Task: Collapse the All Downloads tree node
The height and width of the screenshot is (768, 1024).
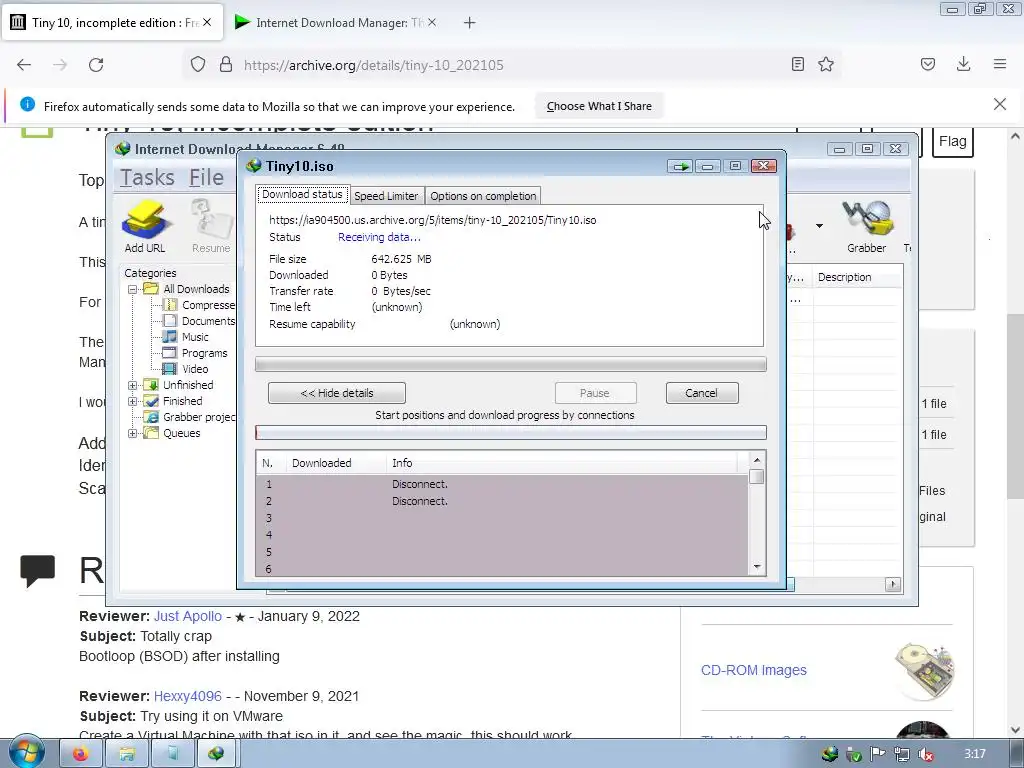Action: click(133, 289)
